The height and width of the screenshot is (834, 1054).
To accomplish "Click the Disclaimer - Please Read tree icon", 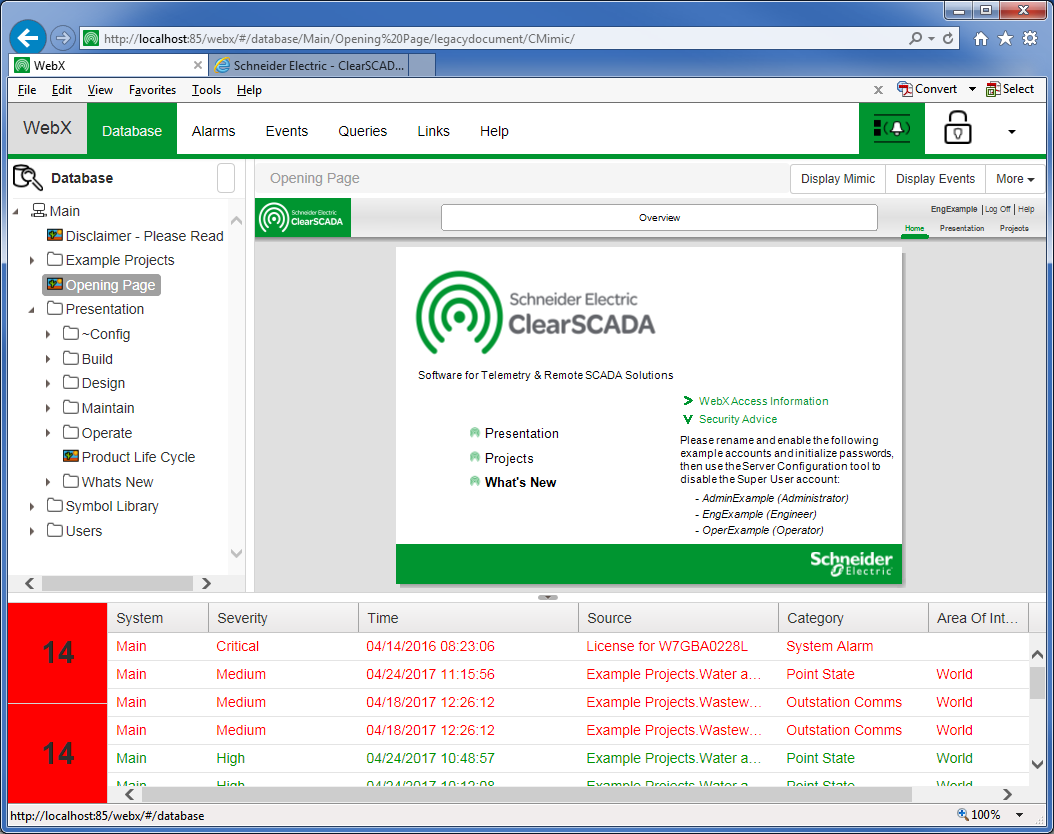I will (x=56, y=235).
